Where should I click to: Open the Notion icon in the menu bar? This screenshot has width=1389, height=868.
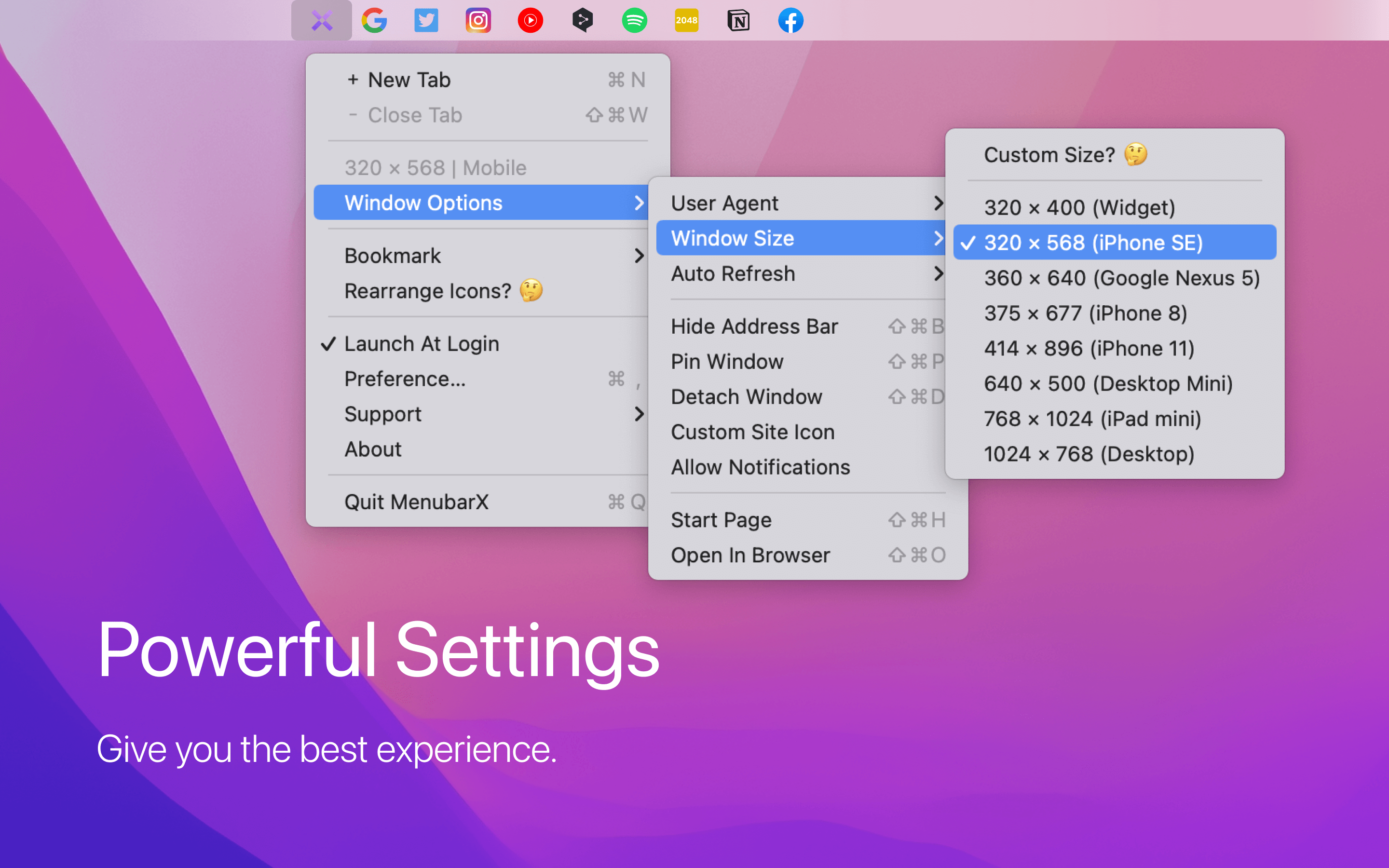pyautogui.click(x=738, y=20)
